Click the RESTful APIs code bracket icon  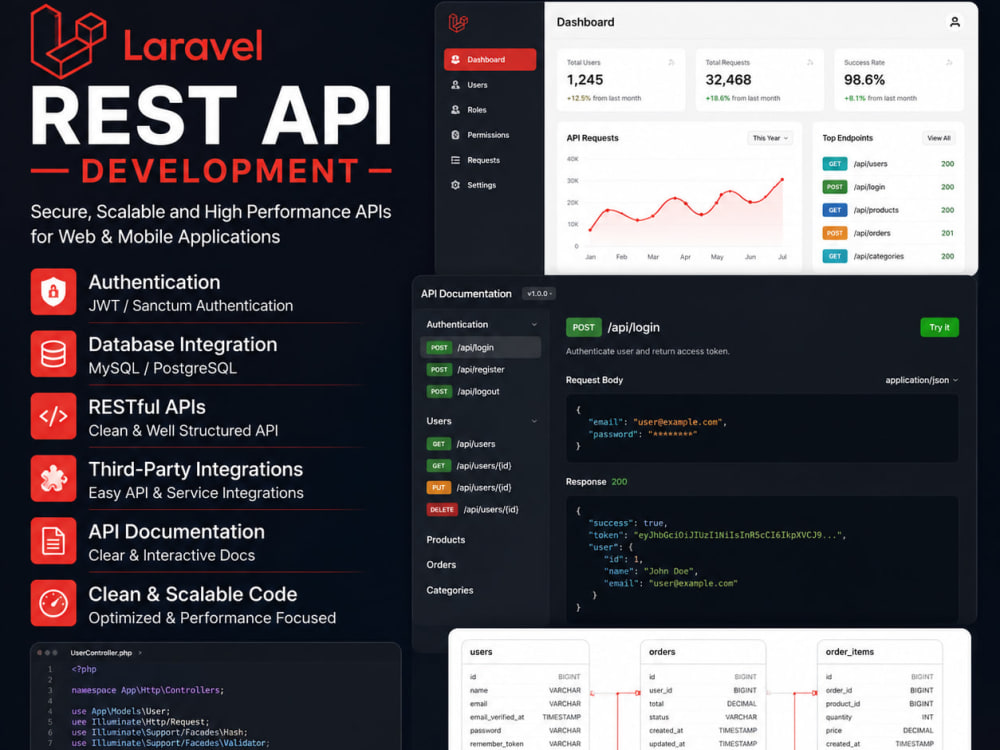pyautogui.click(x=54, y=416)
